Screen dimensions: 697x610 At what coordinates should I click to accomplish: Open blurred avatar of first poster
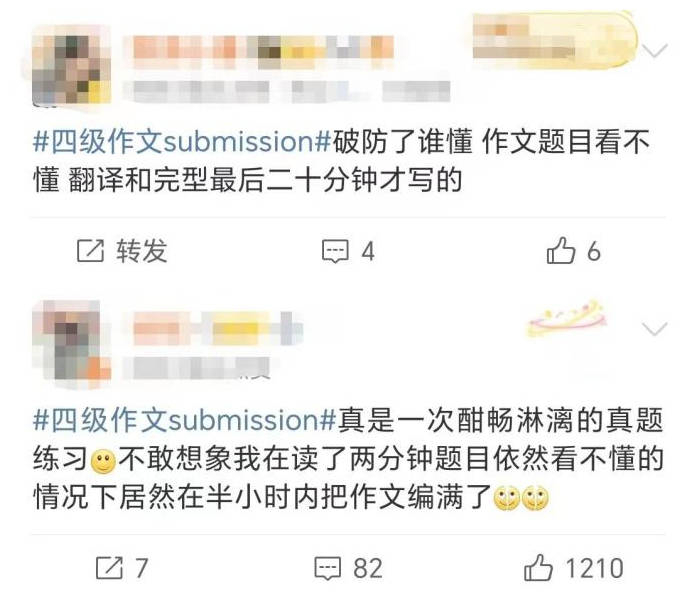tap(71, 65)
